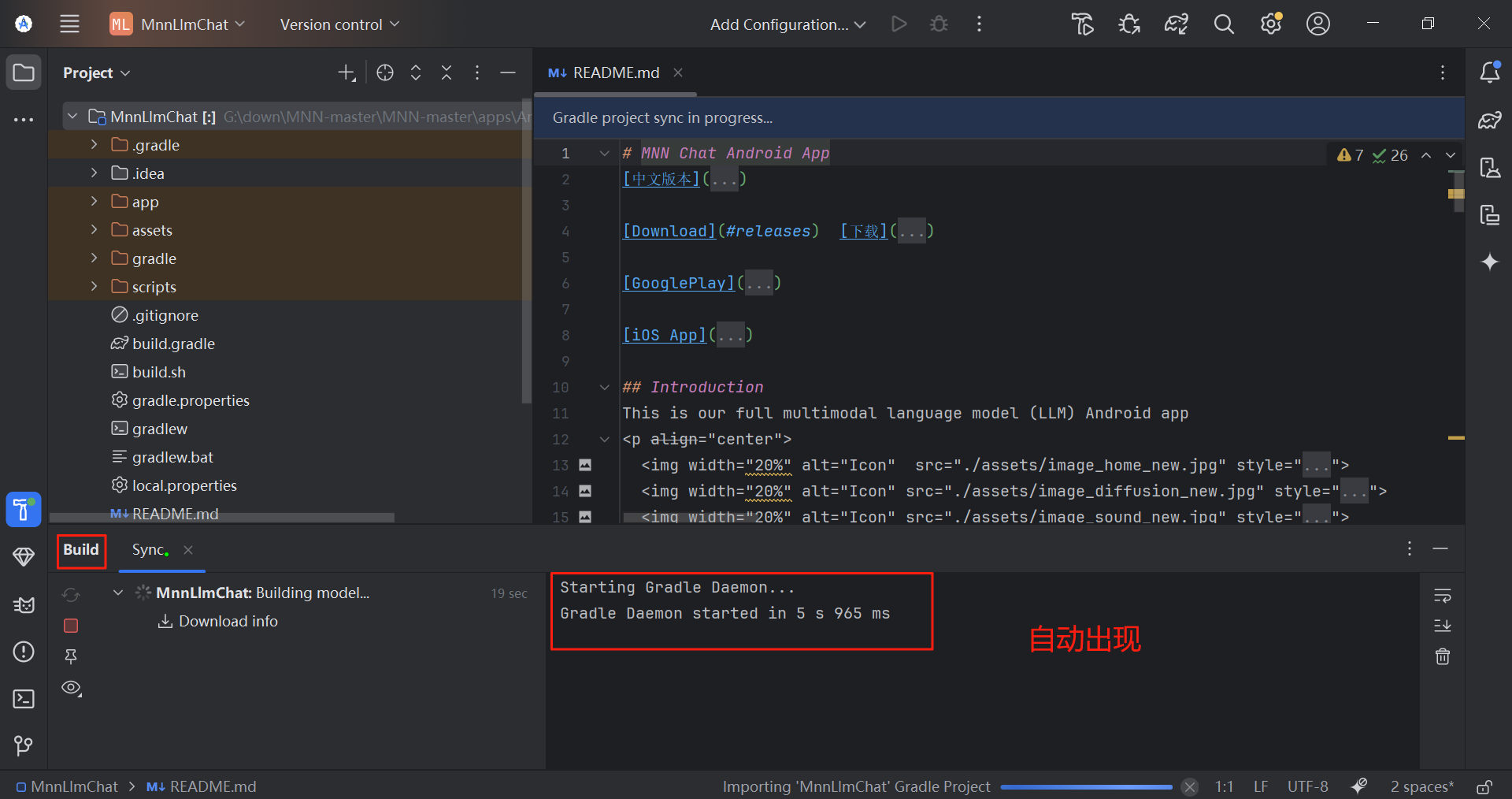Open the Project view dropdown

point(97,73)
